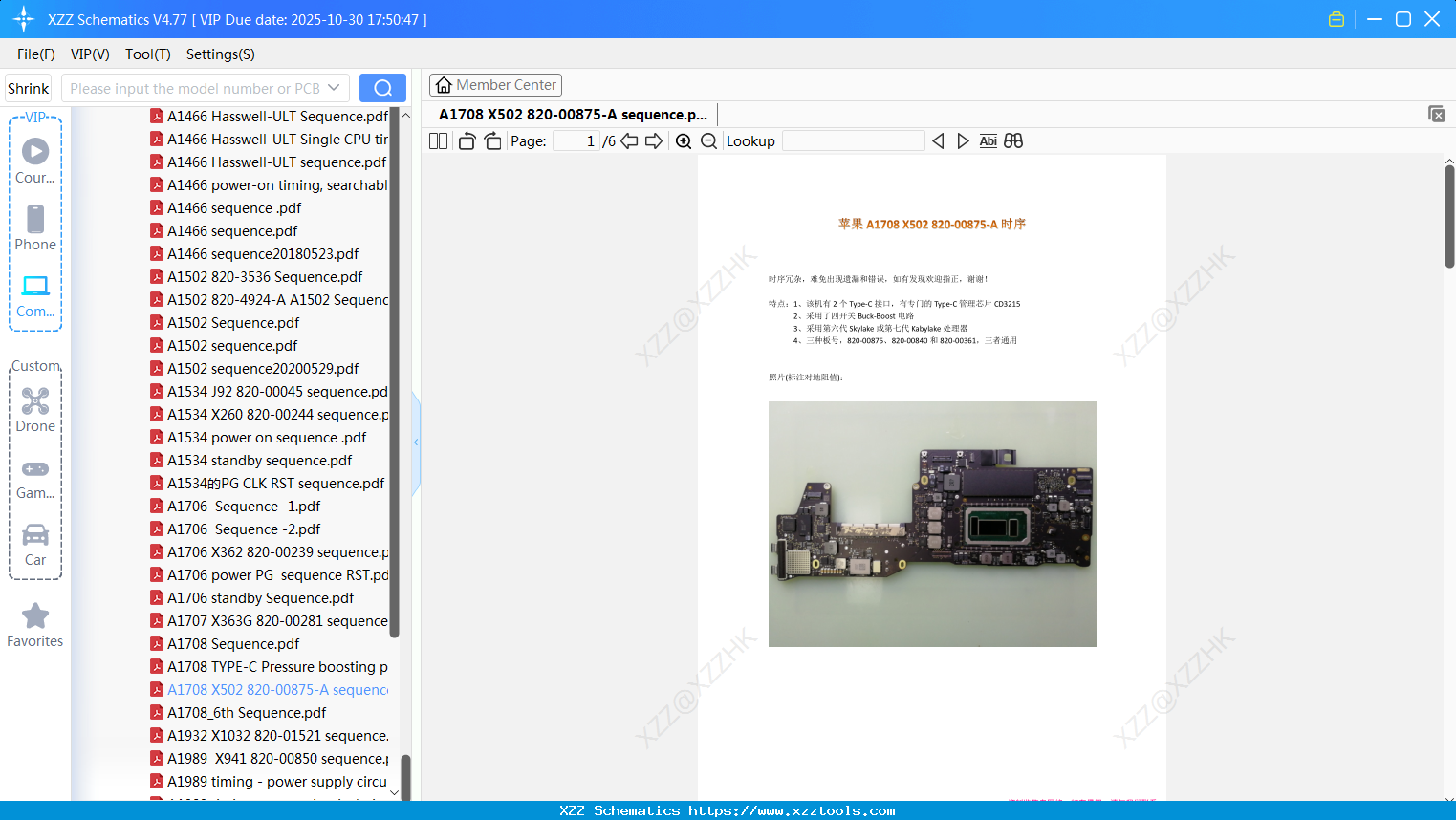Expand the model number dropdown arrow
The width and height of the screenshot is (1456, 820).
(334, 88)
